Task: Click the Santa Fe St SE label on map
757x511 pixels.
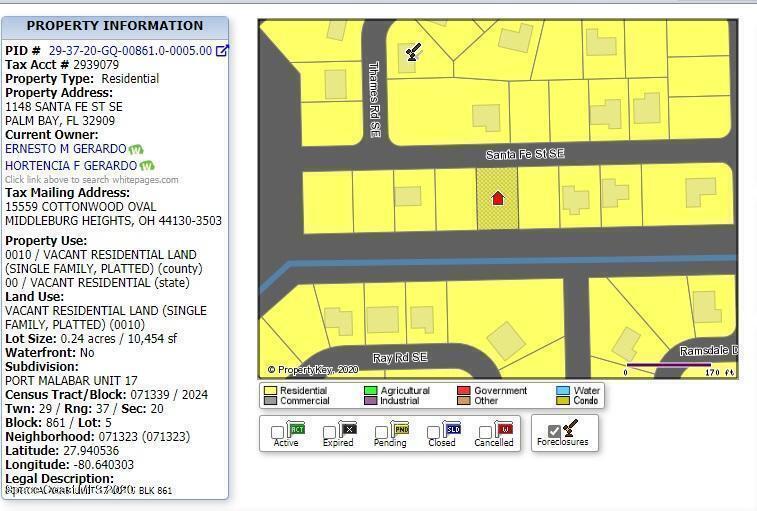Action: 525,154
